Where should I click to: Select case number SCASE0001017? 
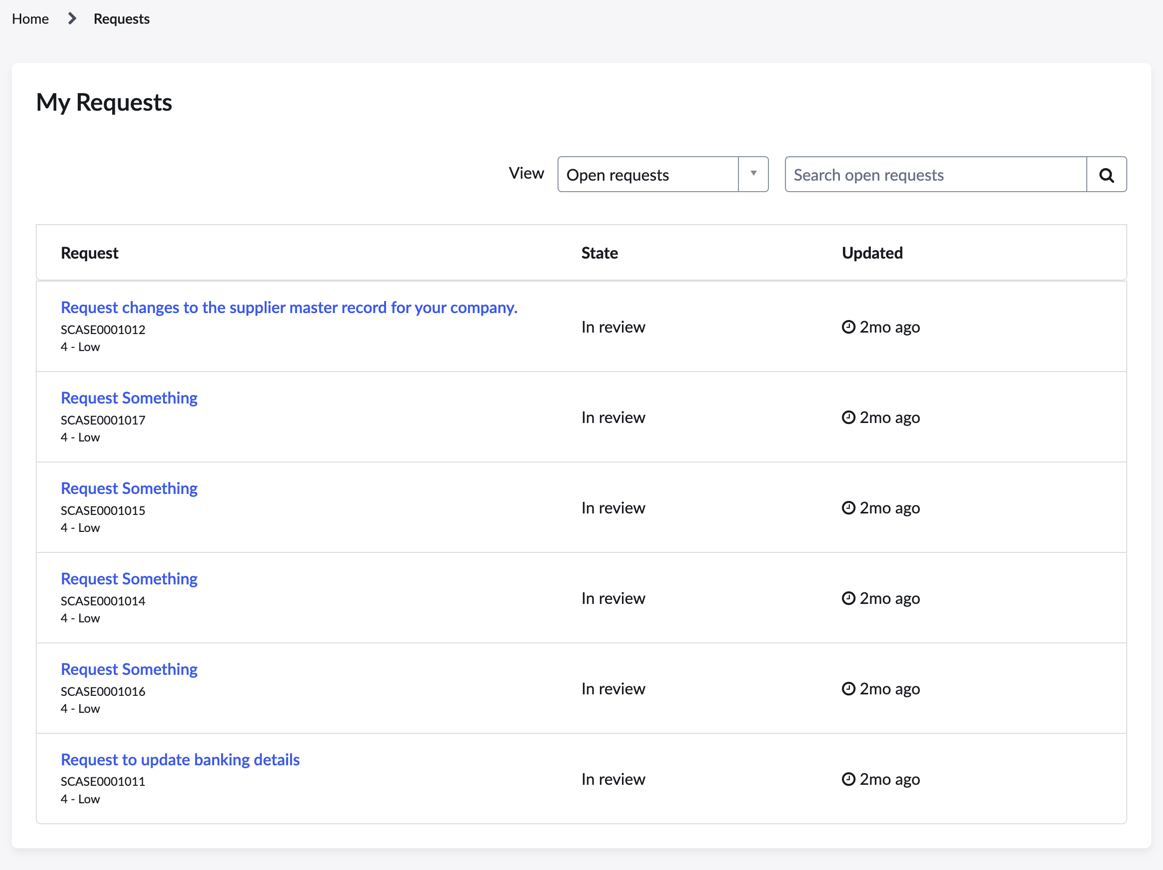coord(103,420)
